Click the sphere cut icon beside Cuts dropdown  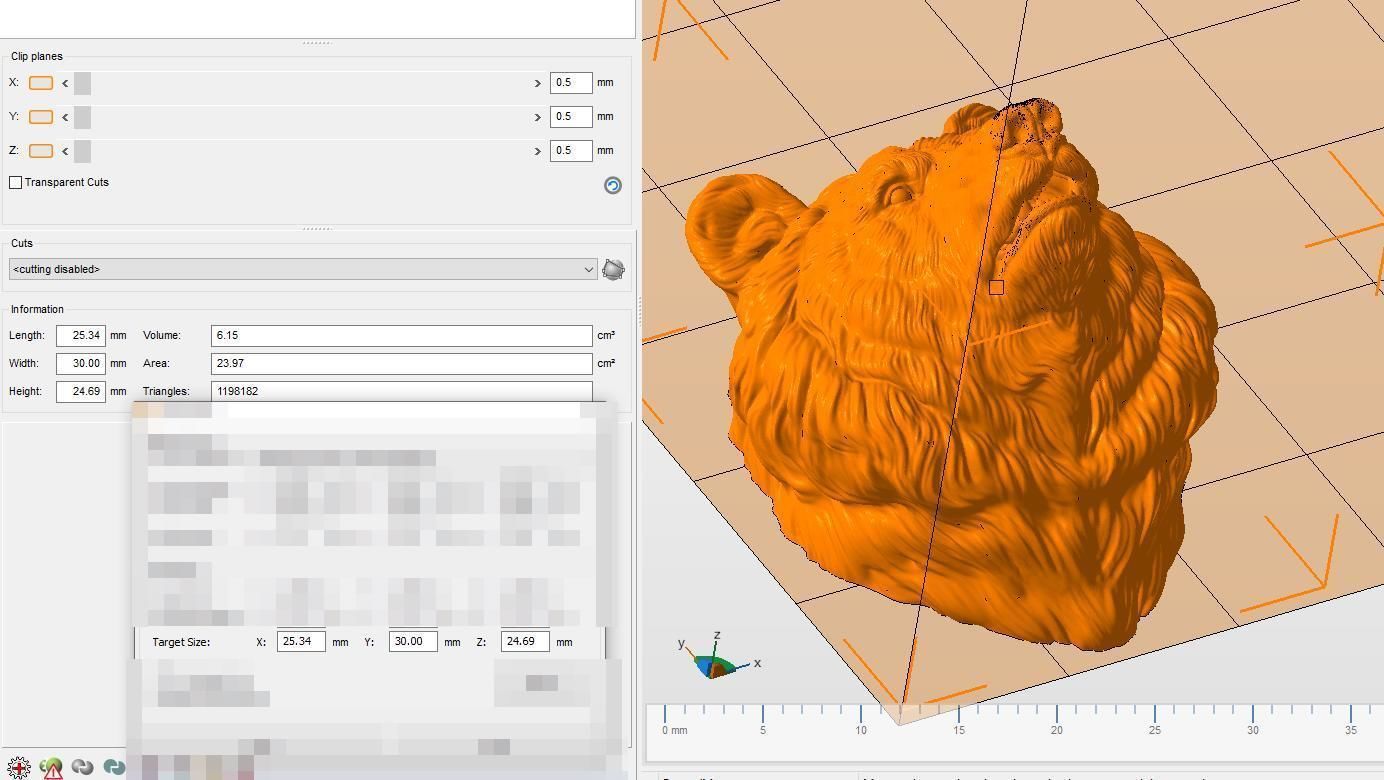click(614, 269)
